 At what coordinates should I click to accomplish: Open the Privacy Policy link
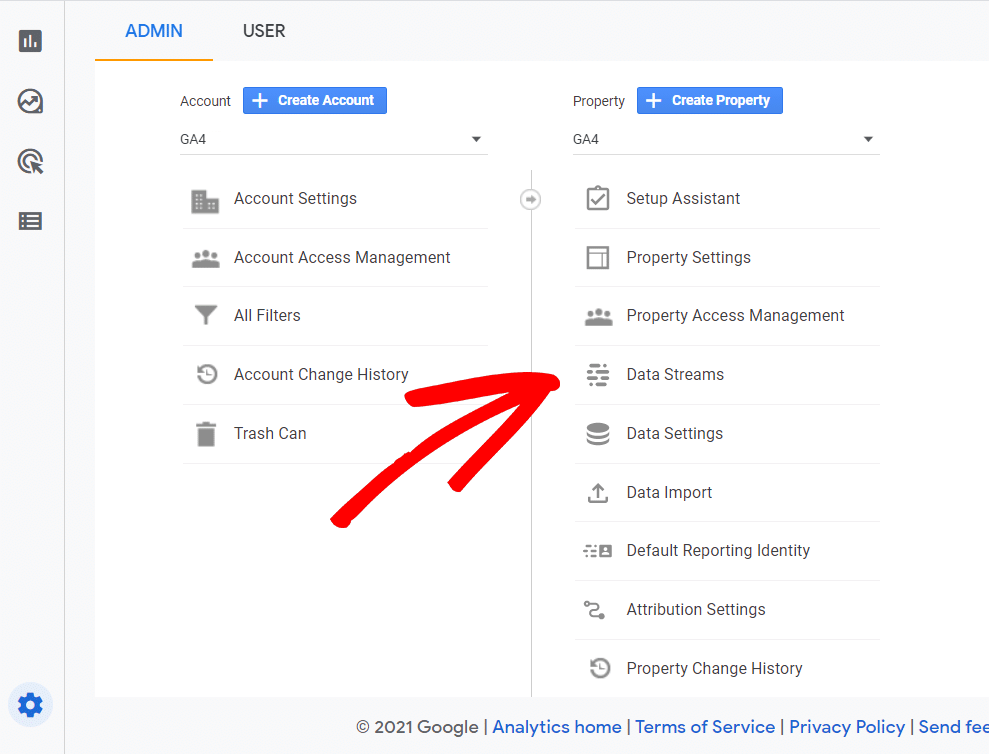846,727
